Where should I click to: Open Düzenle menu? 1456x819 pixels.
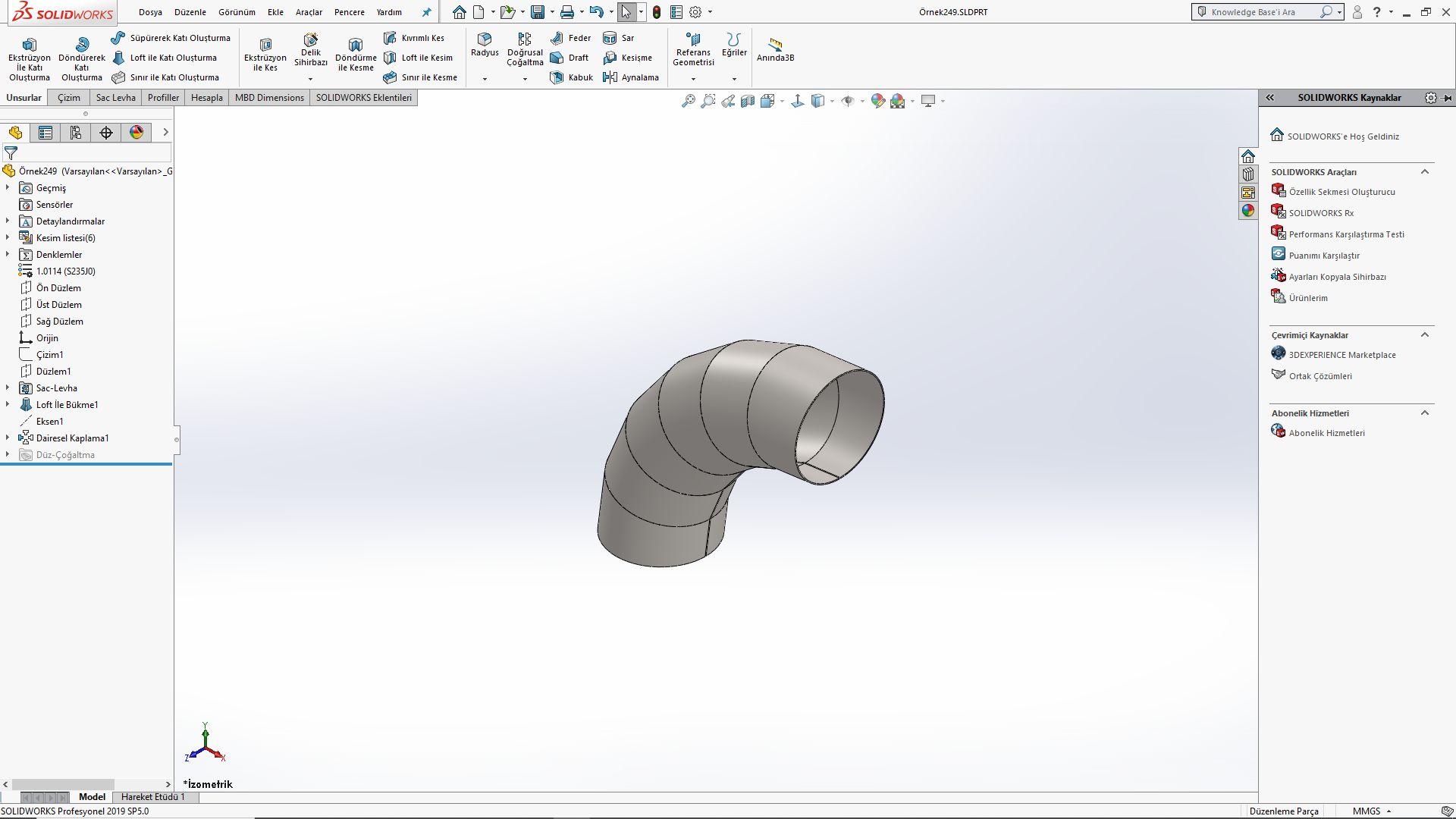coord(190,12)
